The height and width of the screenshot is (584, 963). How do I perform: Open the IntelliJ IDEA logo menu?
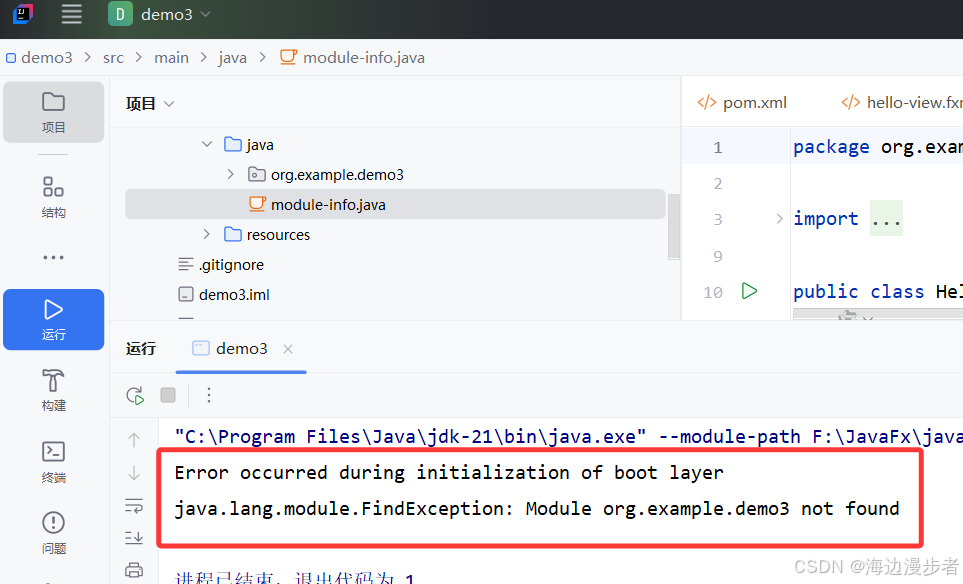click(x=23, y=14)
